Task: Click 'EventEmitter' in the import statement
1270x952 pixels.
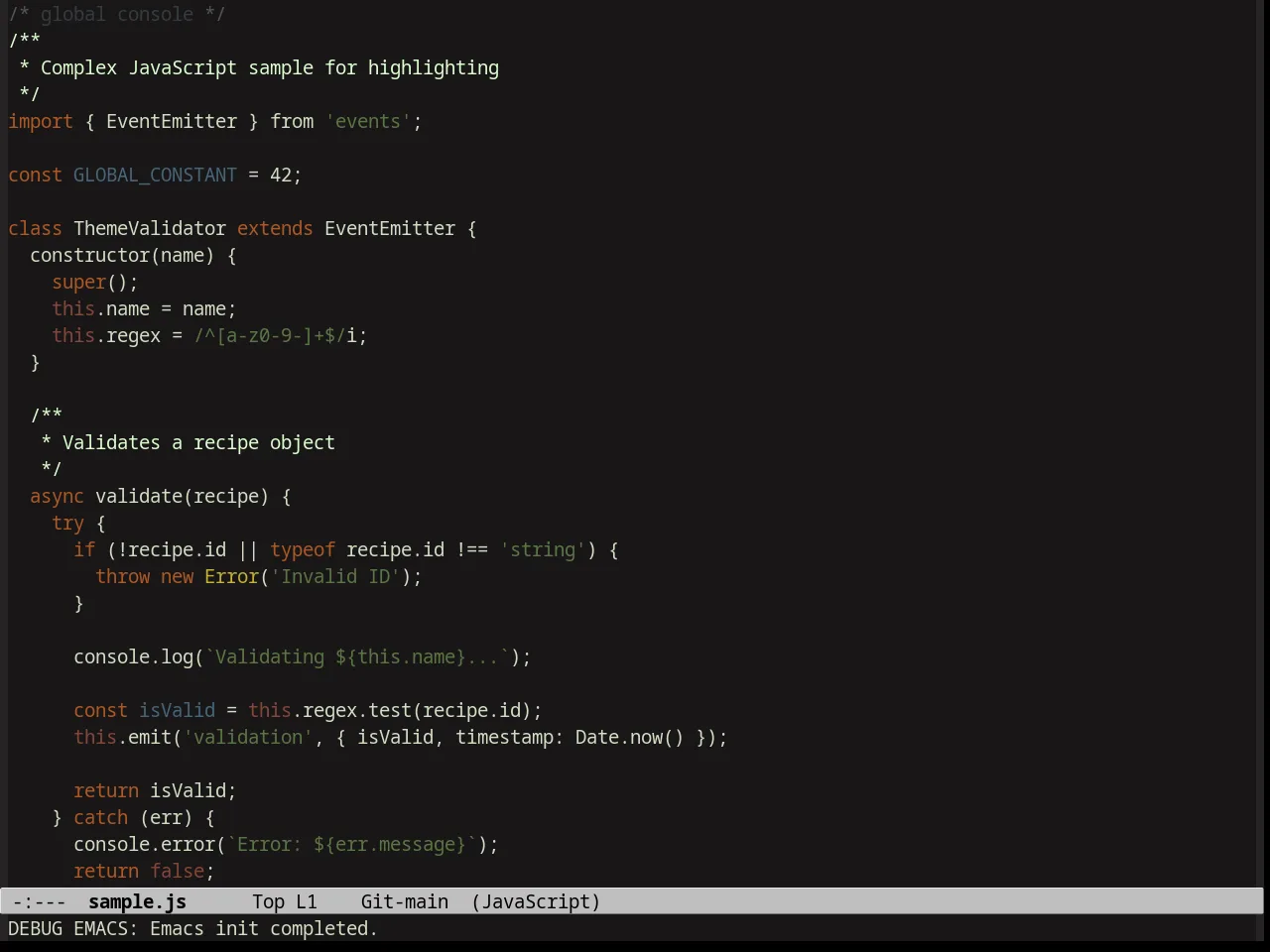Action: (x=172, y=121)
